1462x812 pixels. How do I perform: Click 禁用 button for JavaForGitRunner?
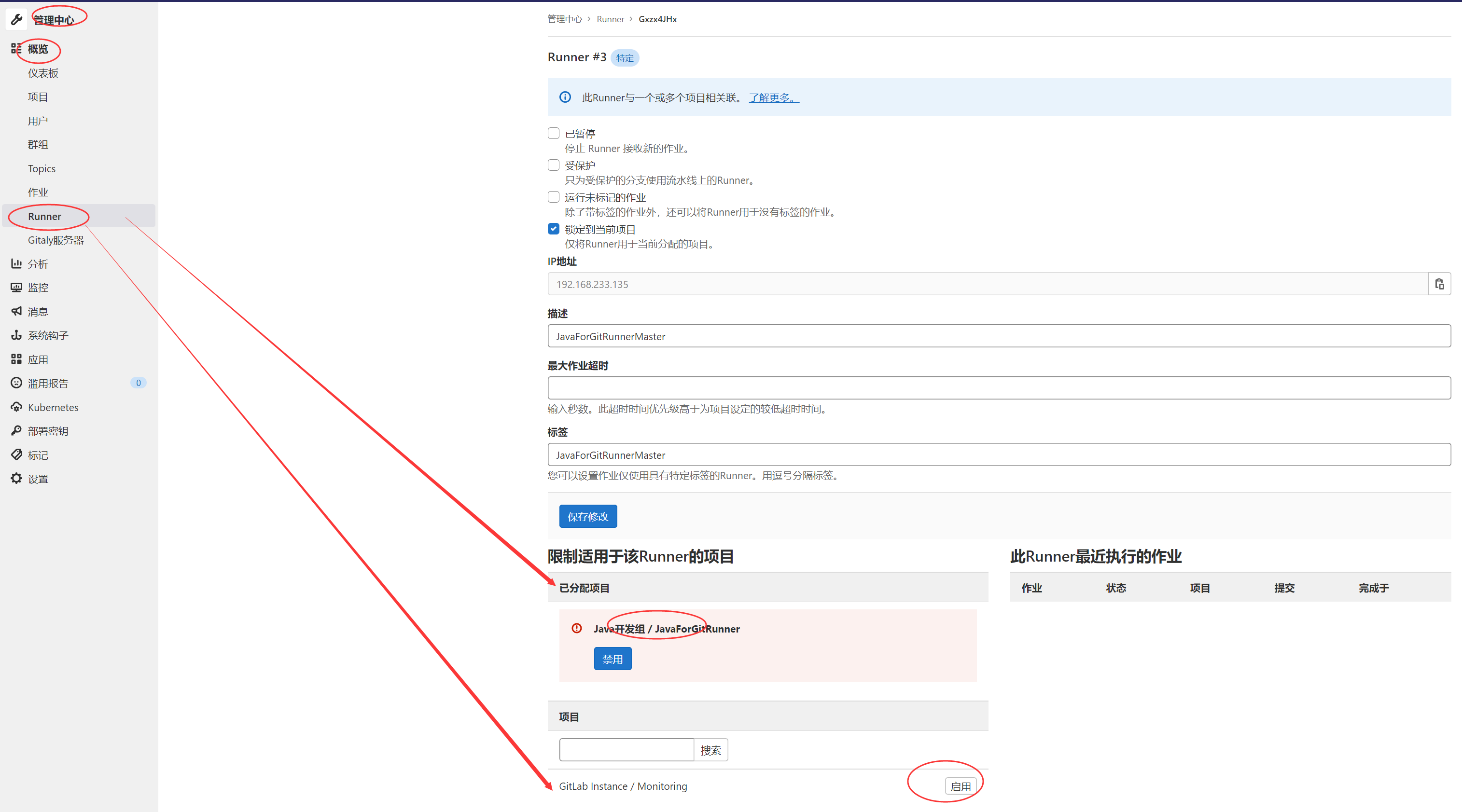(x=613, y=658)
